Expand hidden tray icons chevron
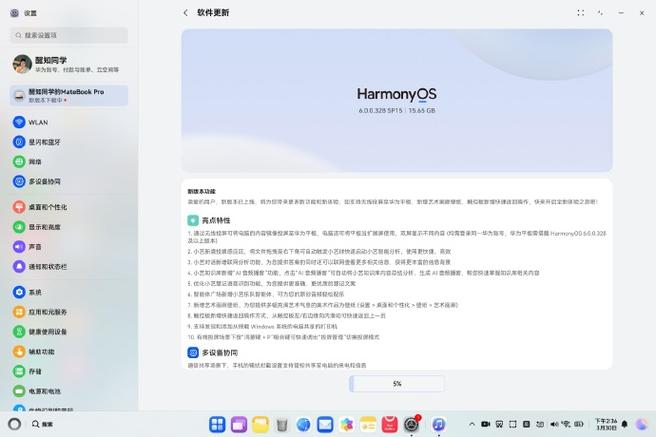656x437 pixels. (x=472, y=424)
